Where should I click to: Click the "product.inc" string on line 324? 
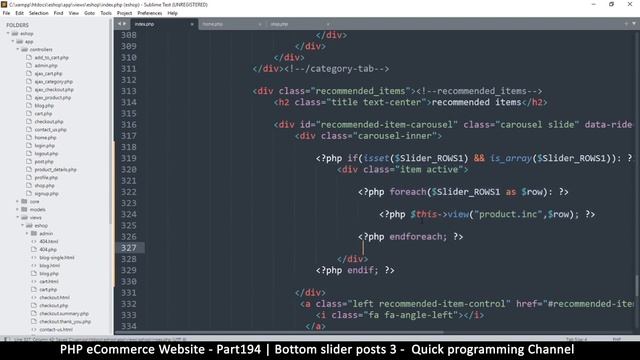[508, 214]
